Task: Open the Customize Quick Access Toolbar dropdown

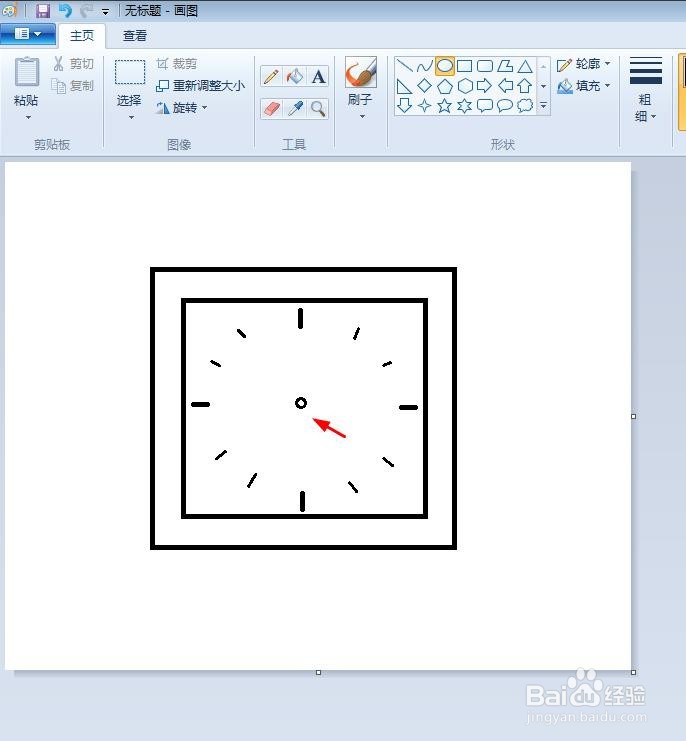Action: (x=105, y=12)
